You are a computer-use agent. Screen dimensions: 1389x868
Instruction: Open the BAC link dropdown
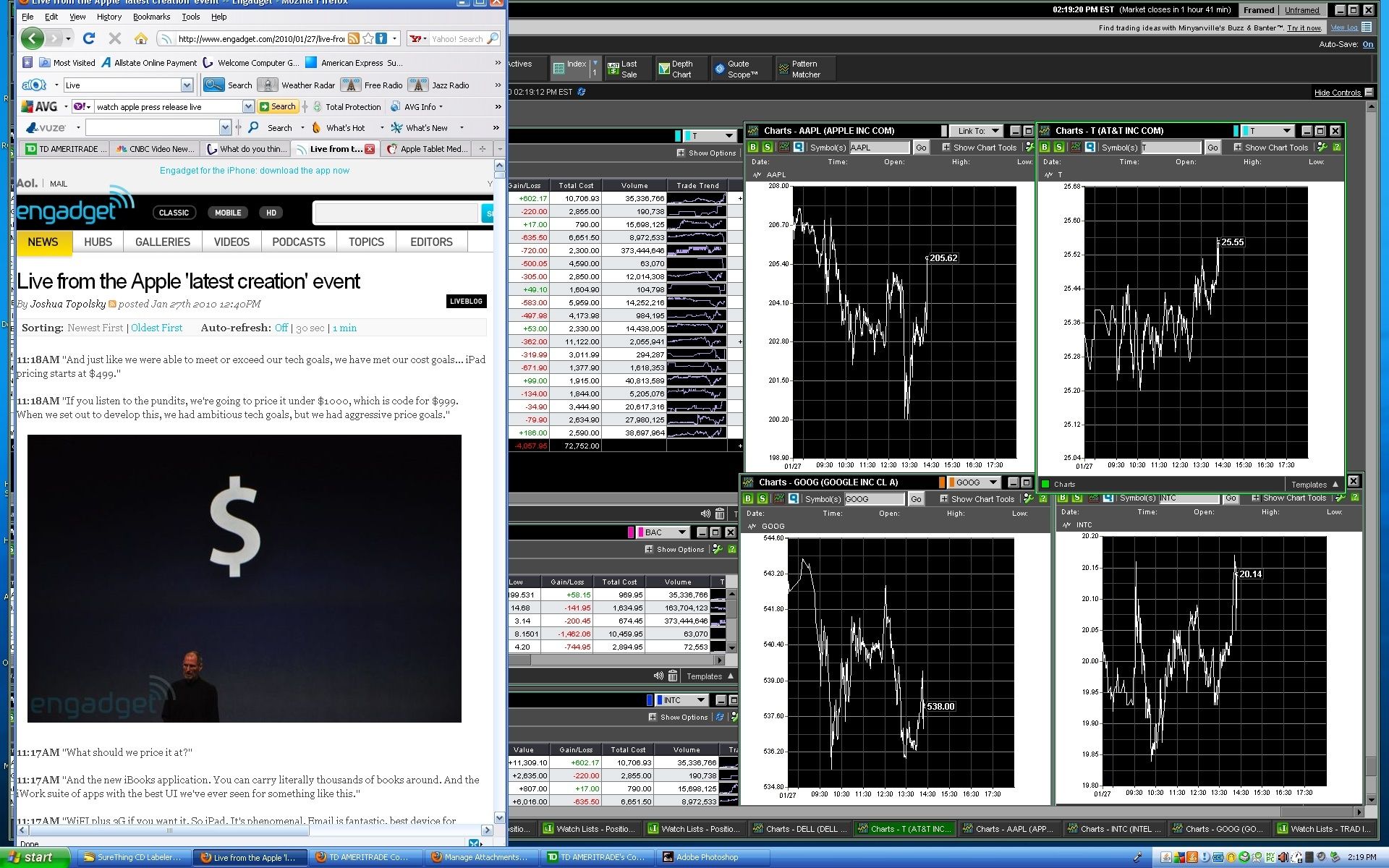click(663, 532)
